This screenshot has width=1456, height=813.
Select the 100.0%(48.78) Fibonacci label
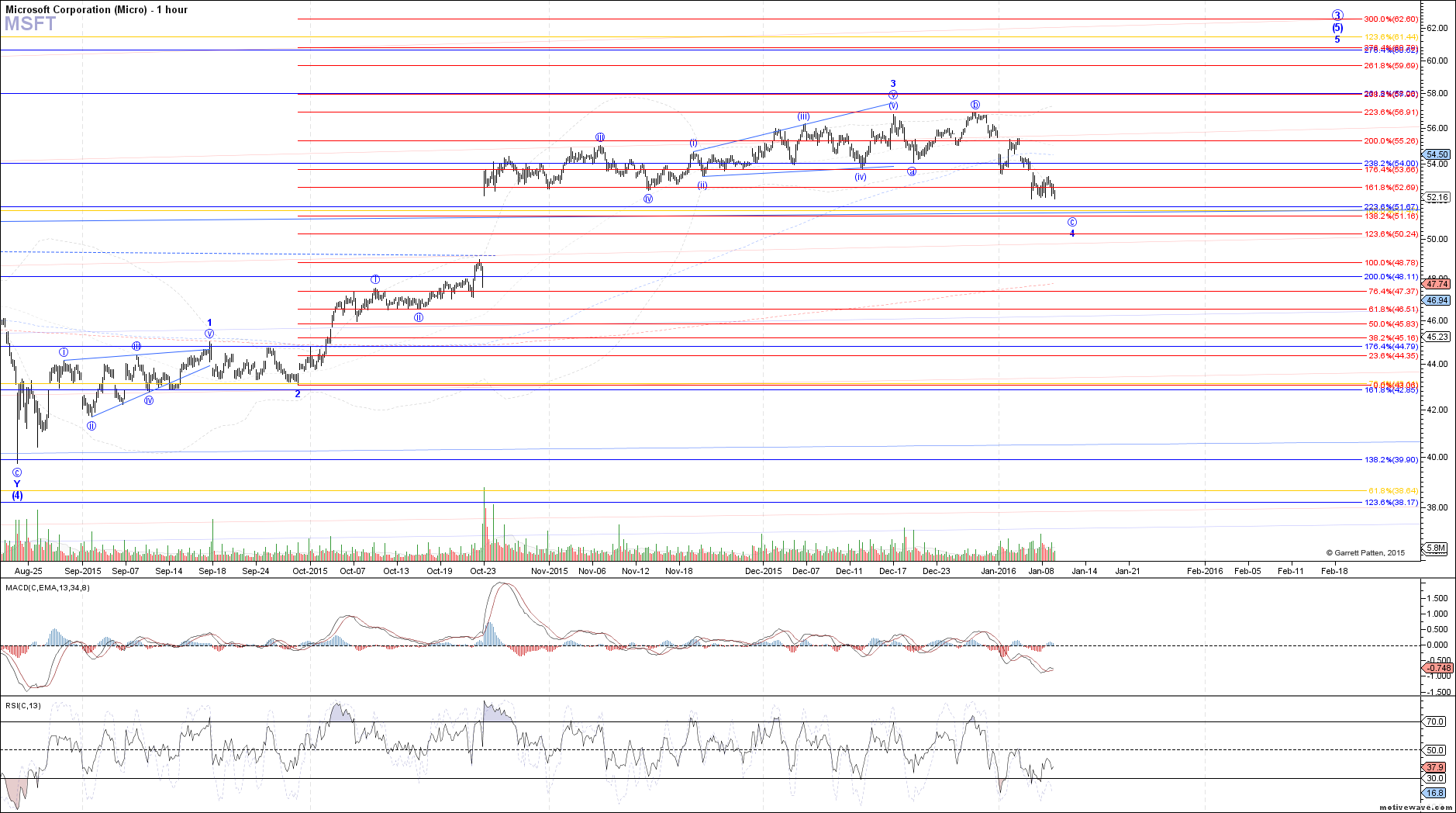coord(1391,262)
